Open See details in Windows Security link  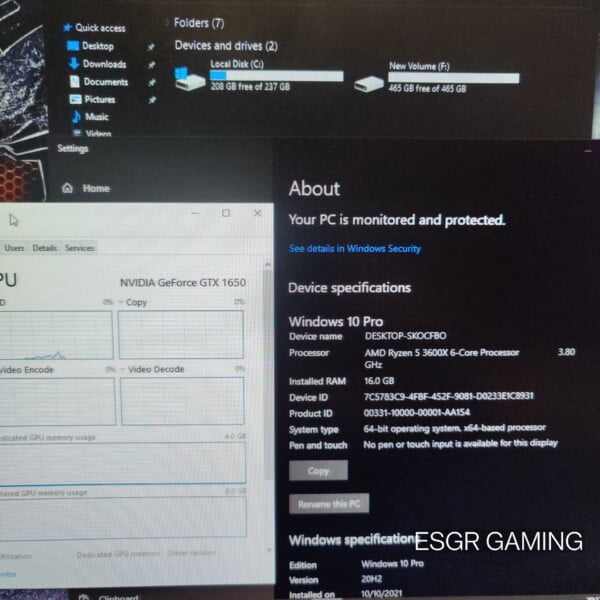(355, 249)
